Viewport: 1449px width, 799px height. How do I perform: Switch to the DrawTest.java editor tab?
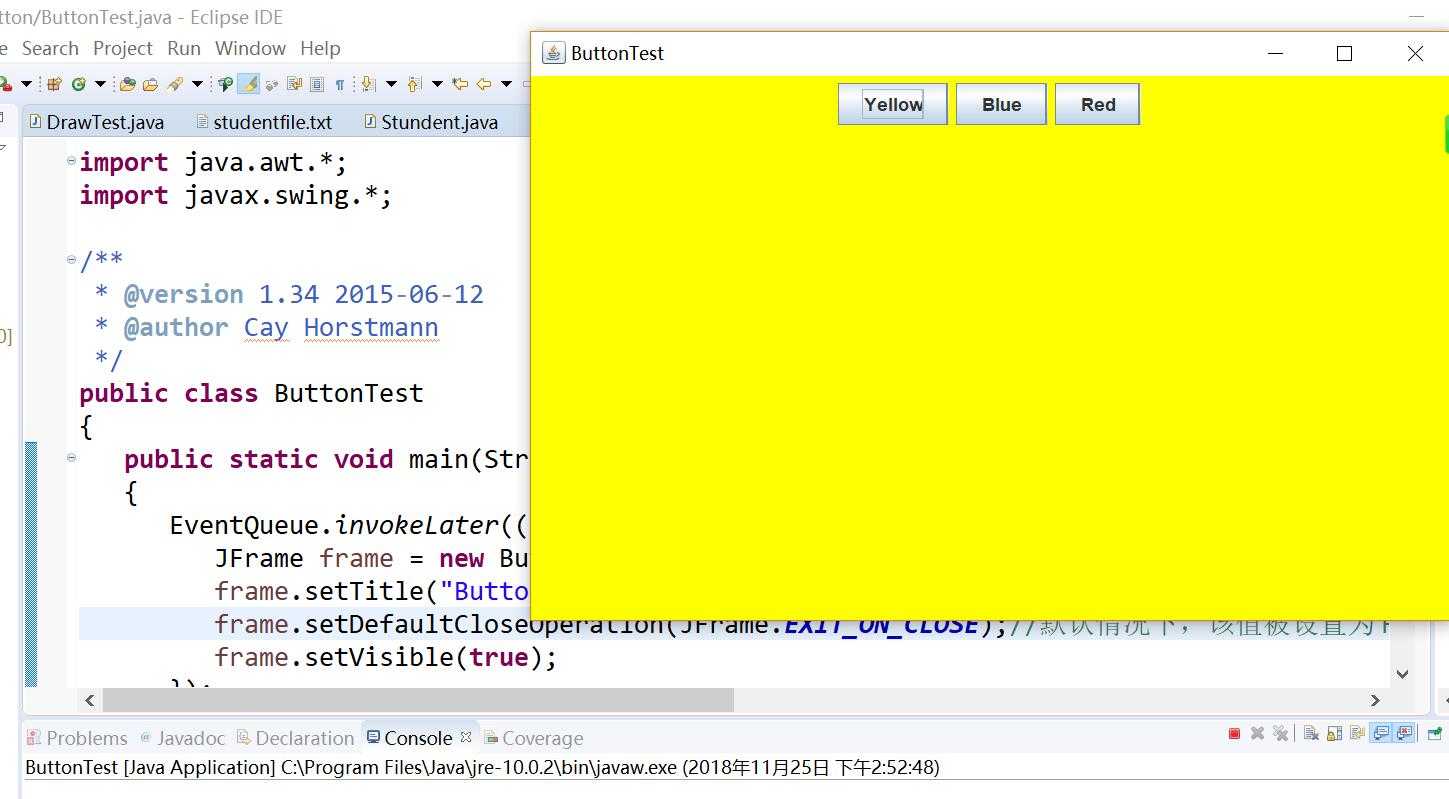tap(97, 122)
